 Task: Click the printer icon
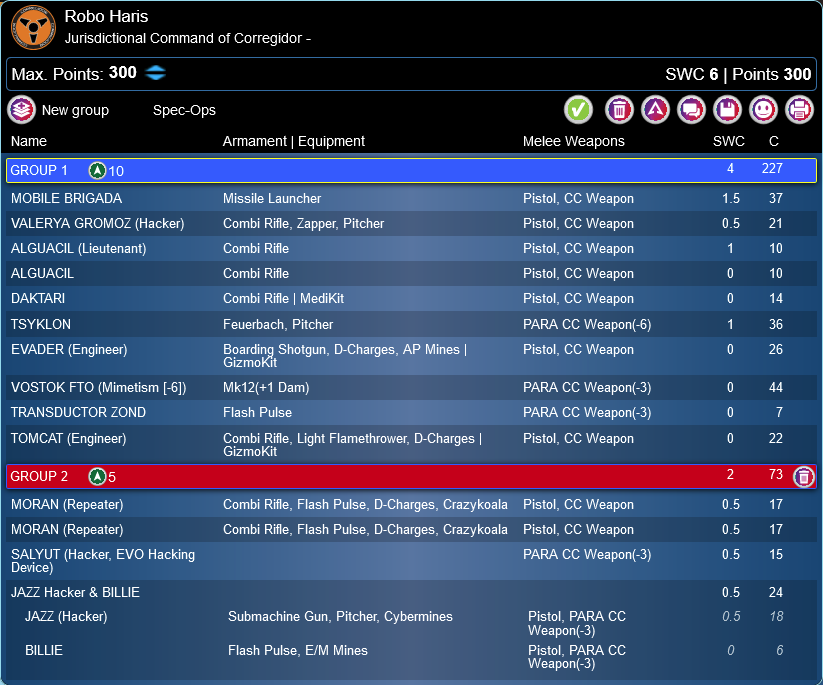[799, 110]
